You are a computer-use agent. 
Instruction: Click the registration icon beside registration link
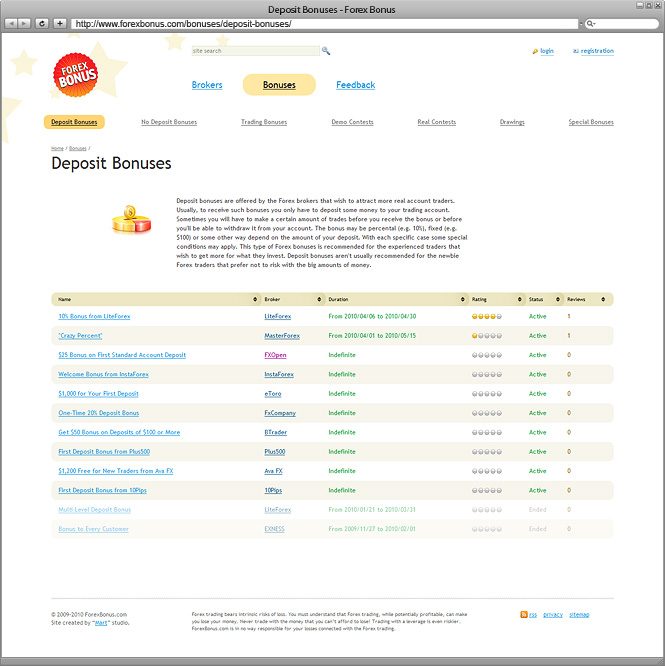point(575,51)
